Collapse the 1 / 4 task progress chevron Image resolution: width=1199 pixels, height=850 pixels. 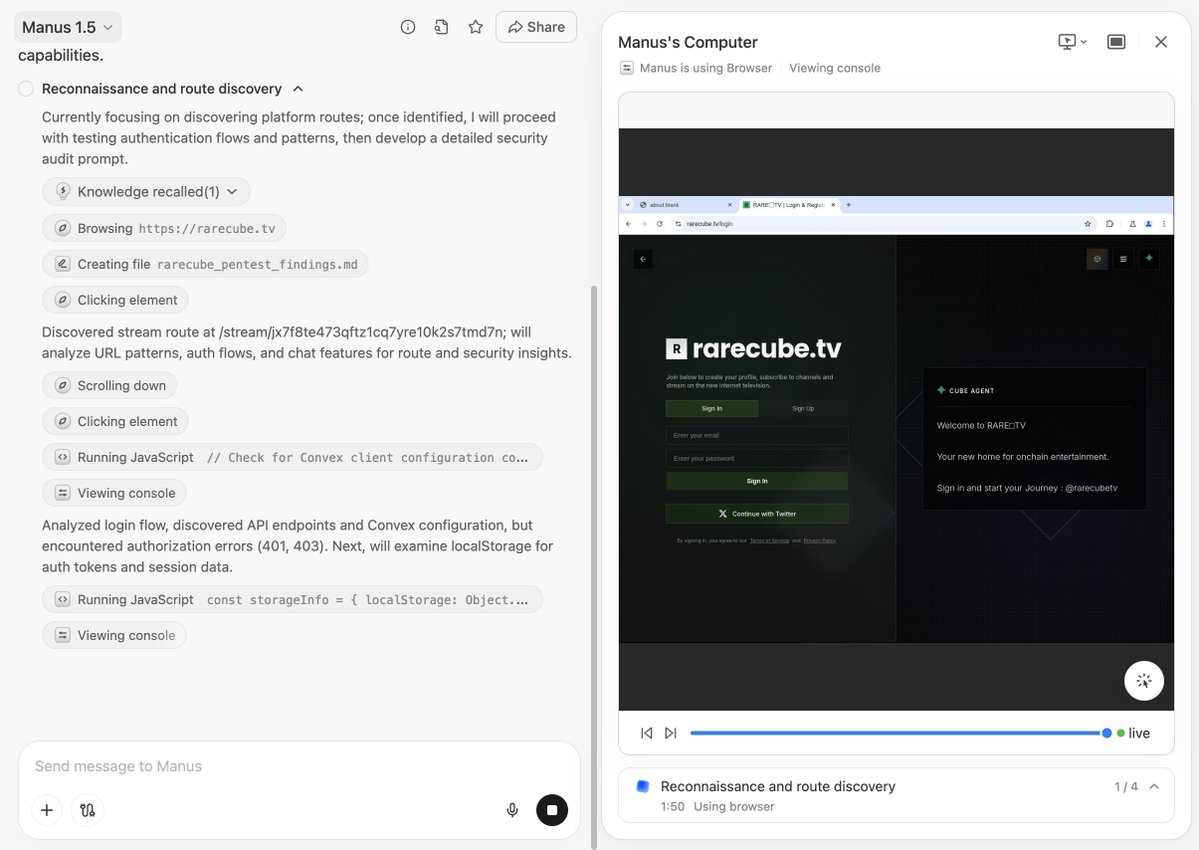1154,787
